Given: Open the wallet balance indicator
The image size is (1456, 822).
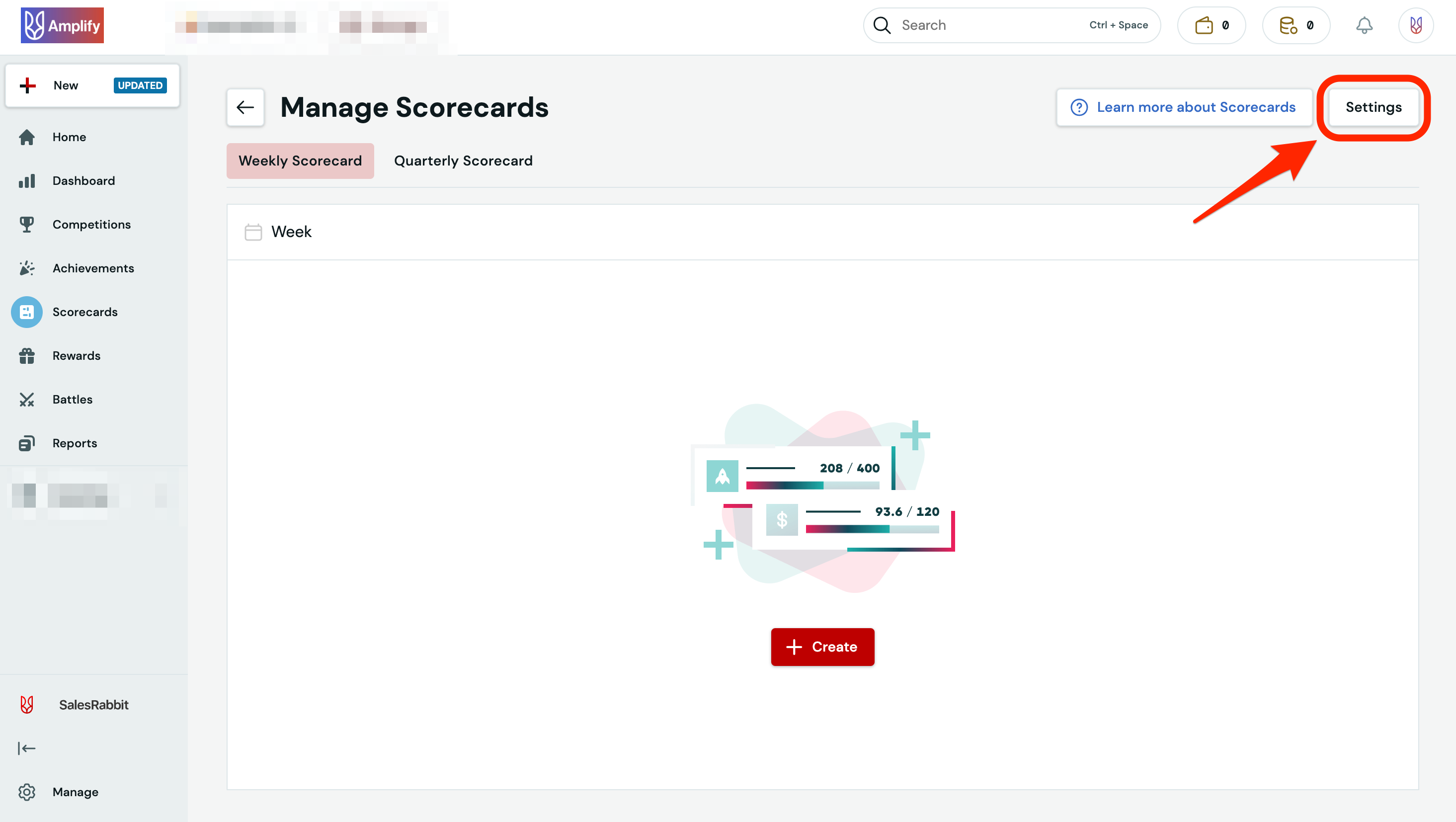Looking at the screenshot, I should click(1211, 25).
